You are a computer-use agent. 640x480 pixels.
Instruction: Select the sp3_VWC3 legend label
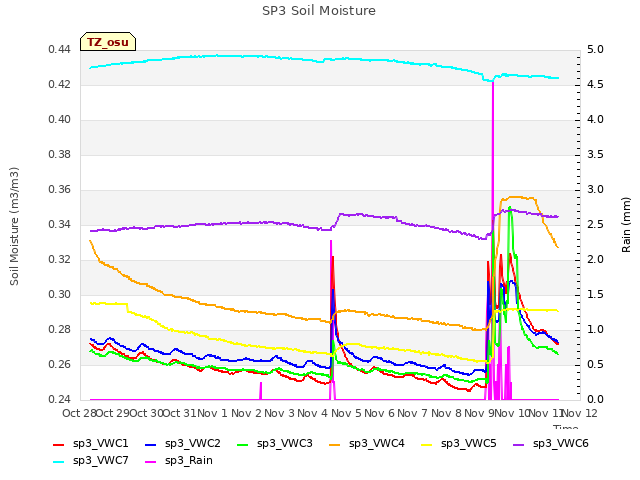coord(284,444)
